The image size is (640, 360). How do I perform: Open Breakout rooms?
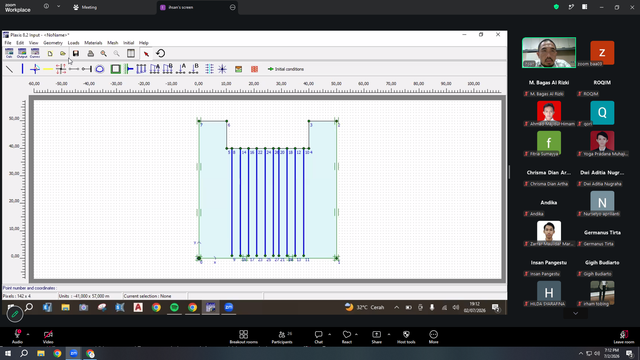pos(244,337)
